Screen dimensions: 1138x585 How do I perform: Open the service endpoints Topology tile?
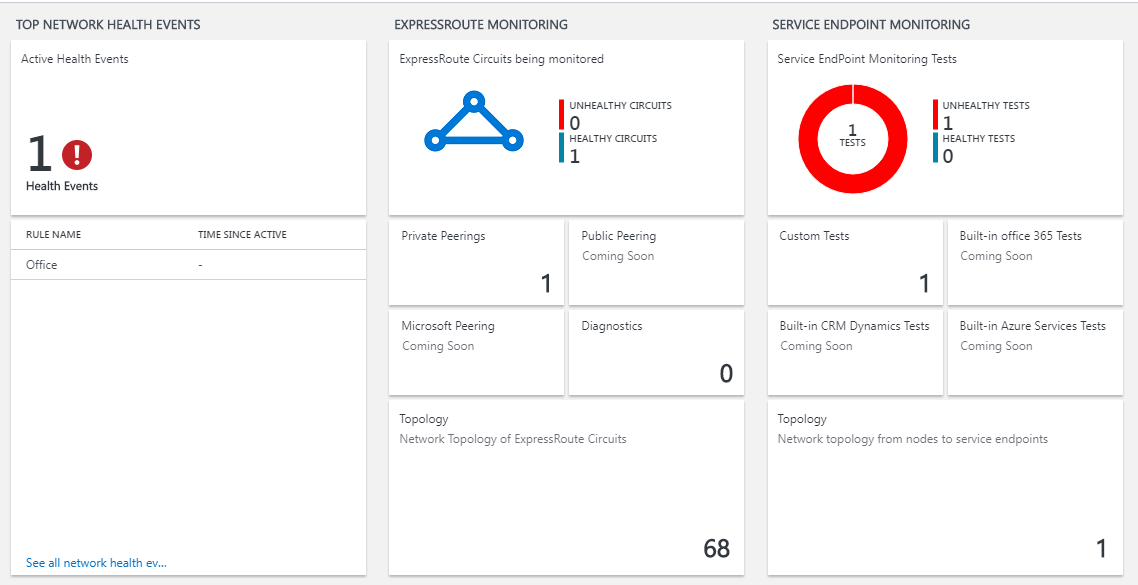[x=944, y=487]
